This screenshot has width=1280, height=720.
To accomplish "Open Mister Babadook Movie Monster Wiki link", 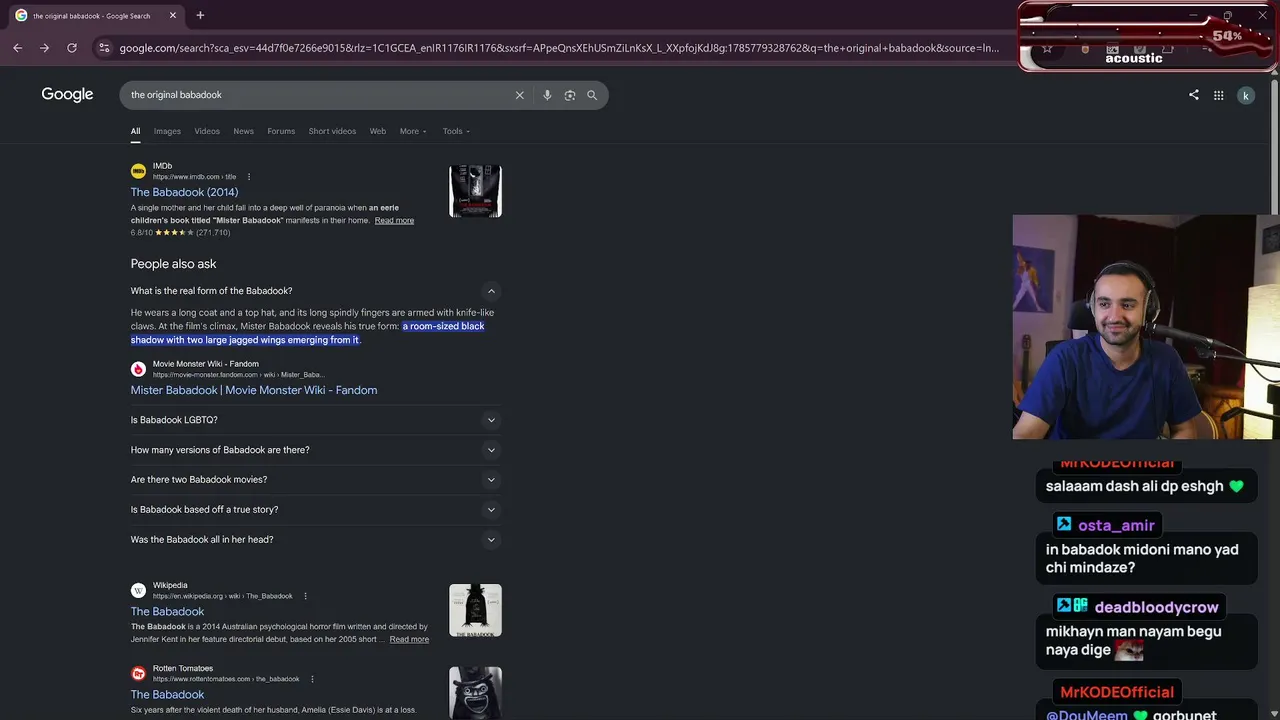I will [254, 390].
